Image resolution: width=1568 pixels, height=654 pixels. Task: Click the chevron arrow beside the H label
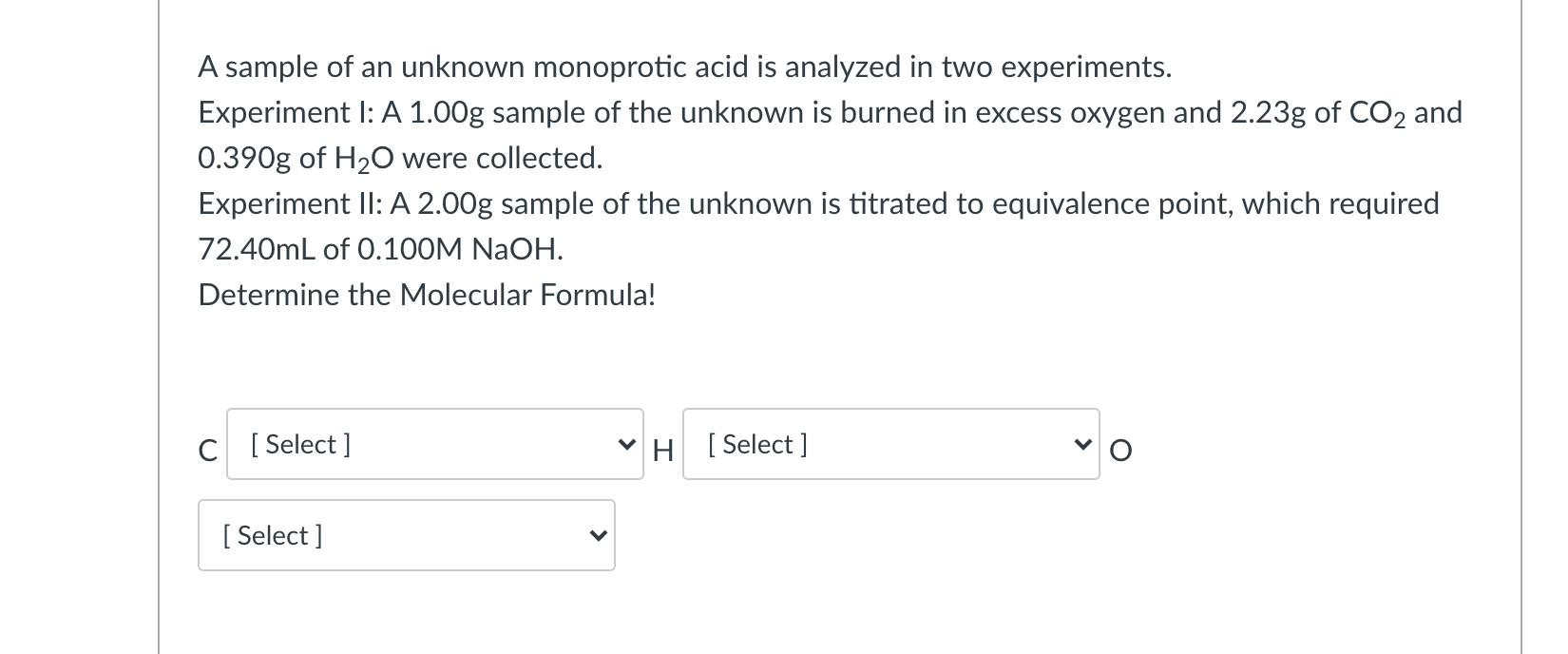click(625, 444)
